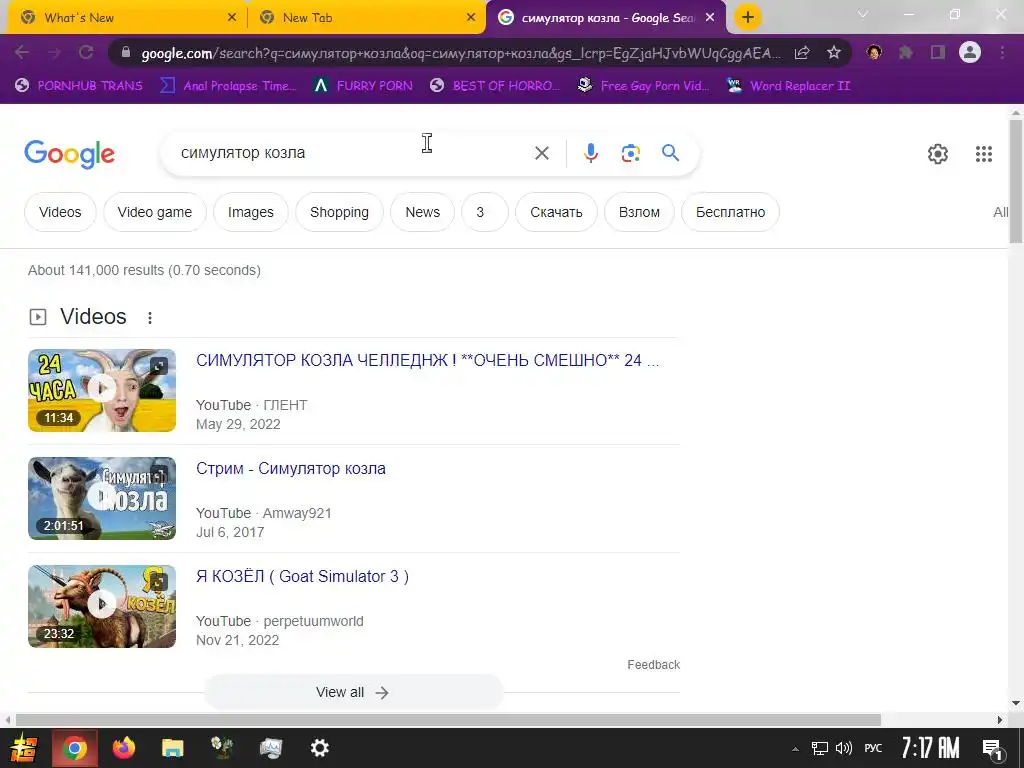Close the New Tab tab

pos(471,18)
